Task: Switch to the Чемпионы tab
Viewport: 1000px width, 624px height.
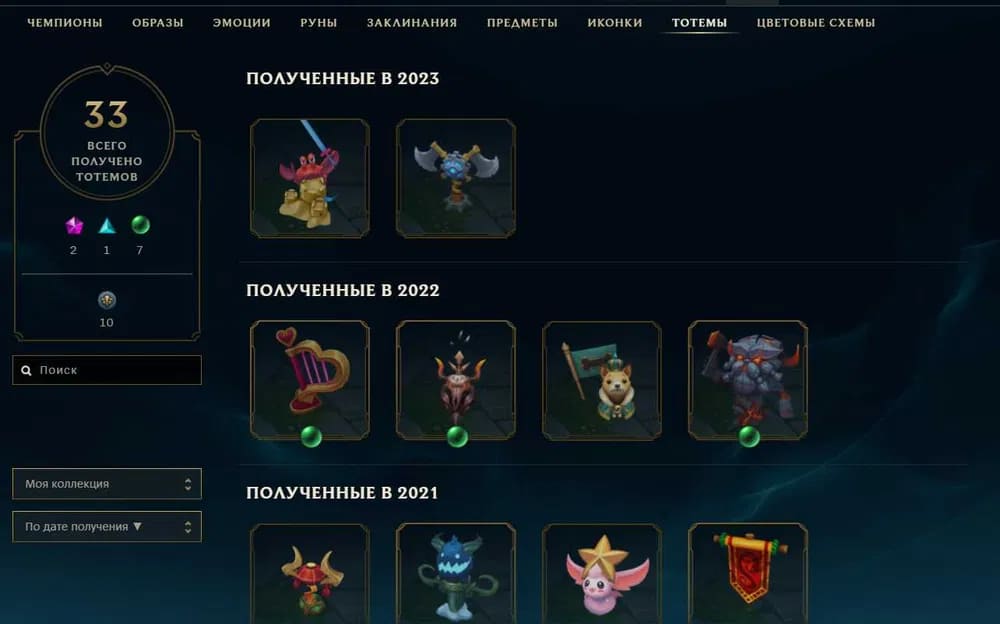Action: pyautogui.click(x=64, y=22)
